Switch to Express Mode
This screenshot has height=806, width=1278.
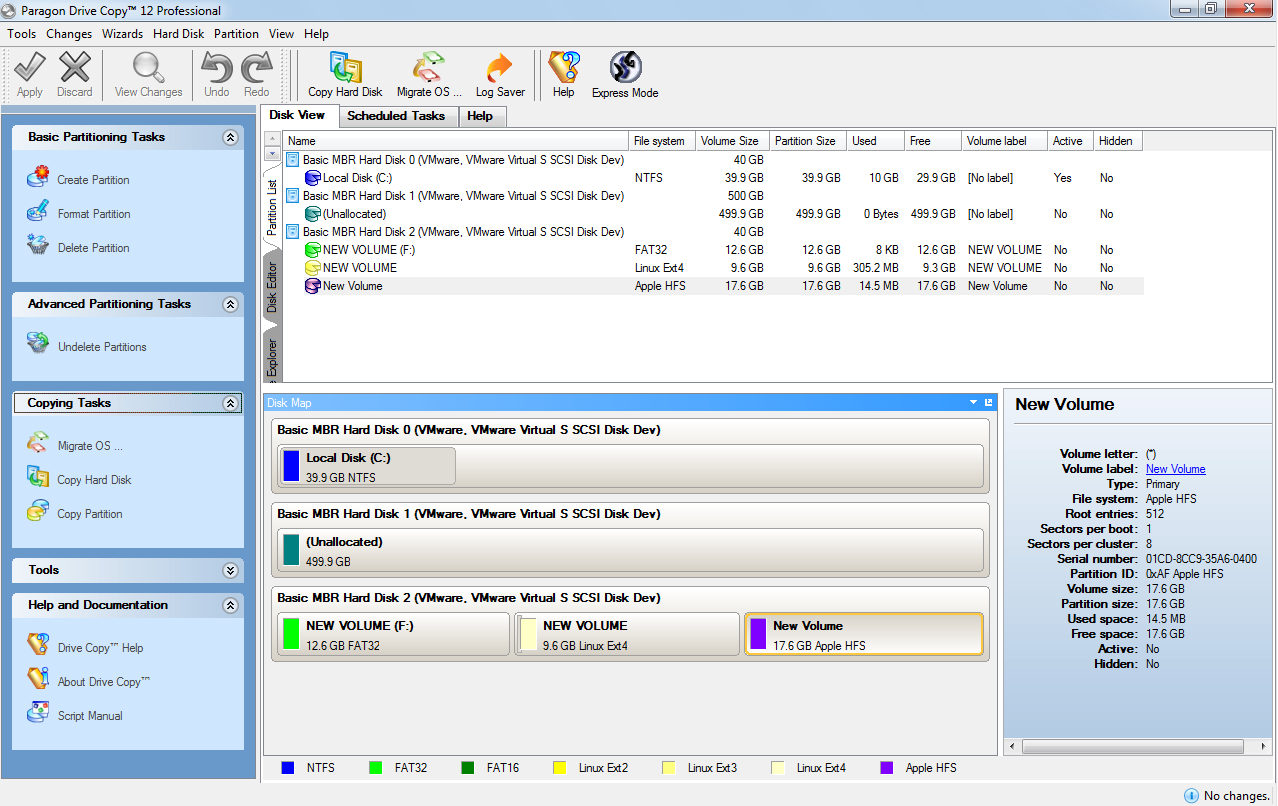[x=625, y=75]
